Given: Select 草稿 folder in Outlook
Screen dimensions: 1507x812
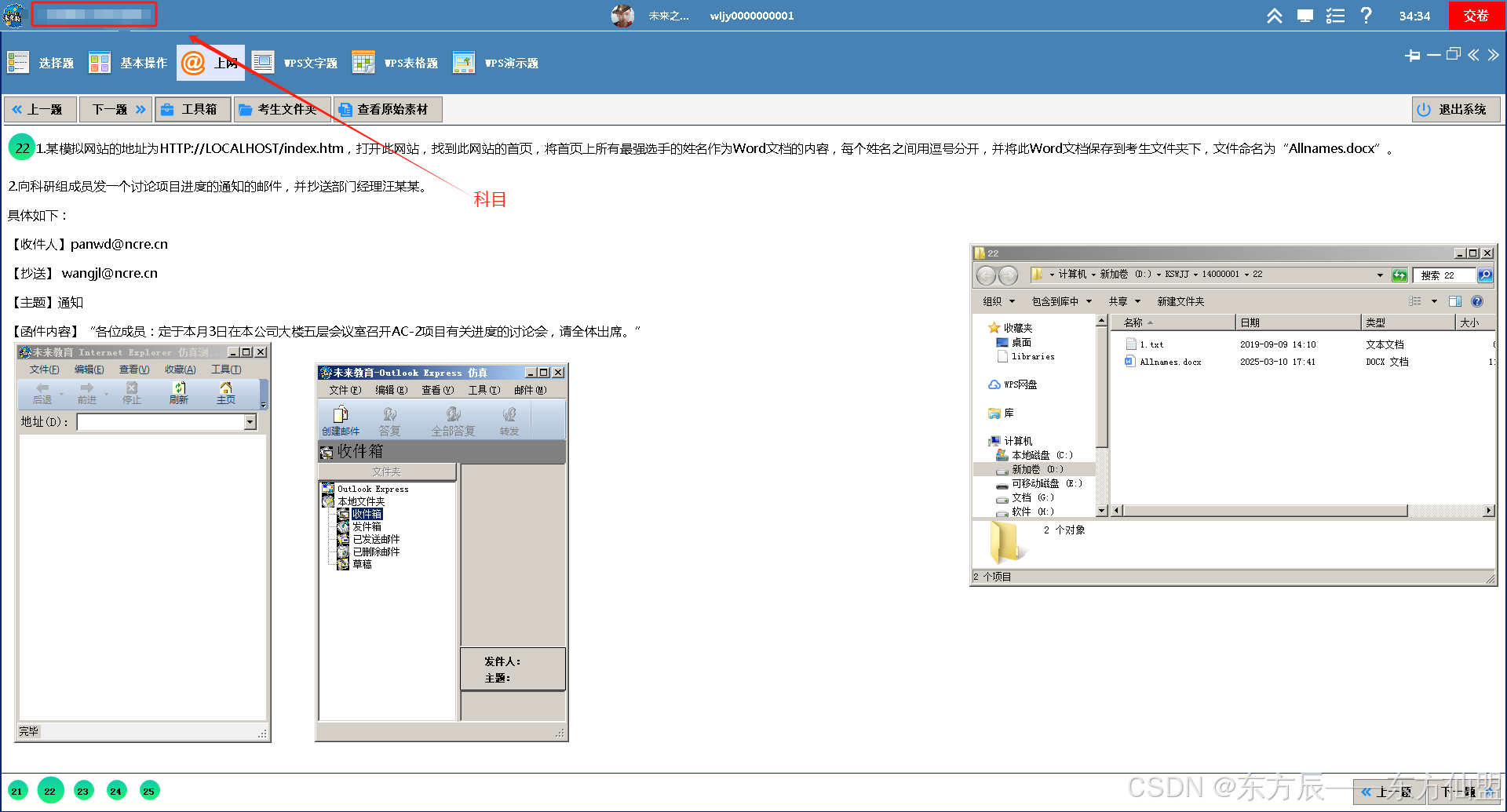Looking at the screenshot, I should tap(362, 564).
